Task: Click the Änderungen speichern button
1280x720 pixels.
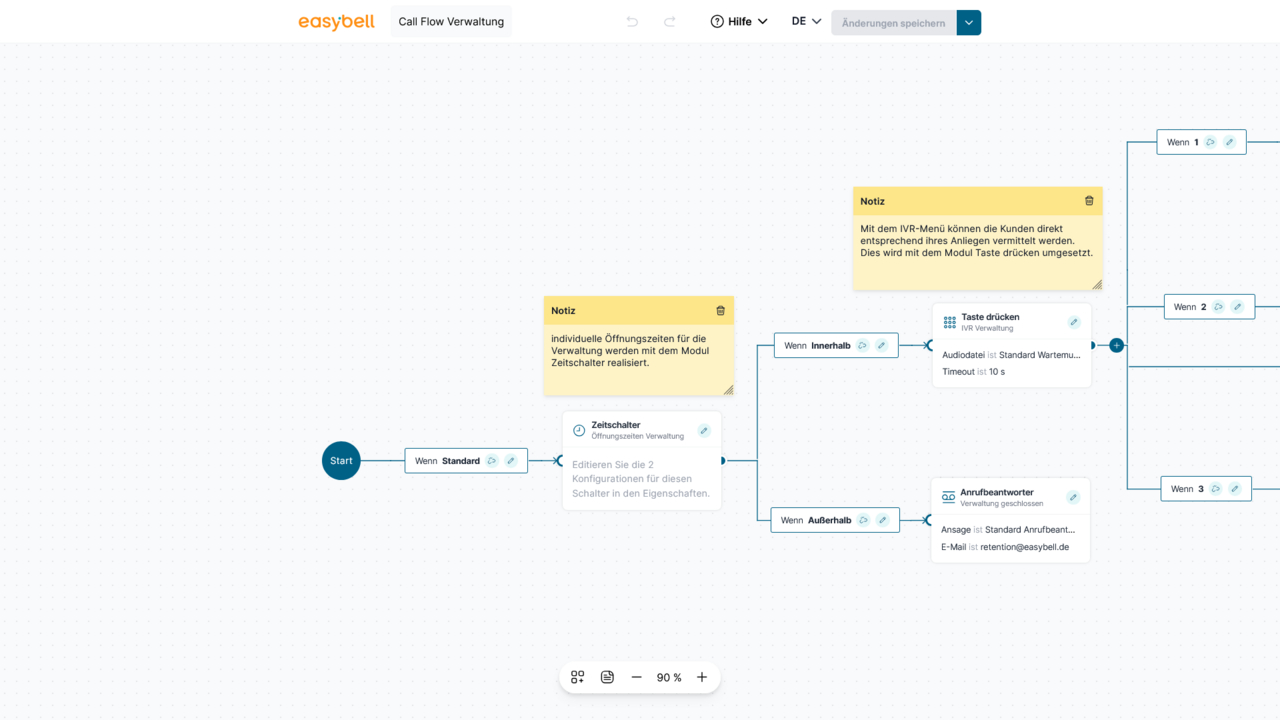Action: pos(893,23)
